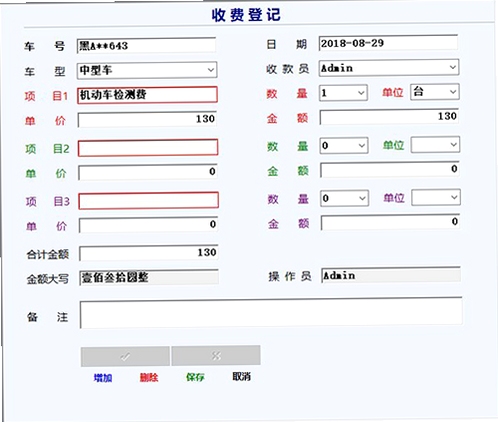The height and width of the screenshot is (422, 498).
Task: Open the 收款员 dropdown showing Admin
Action: click(389, 68)
